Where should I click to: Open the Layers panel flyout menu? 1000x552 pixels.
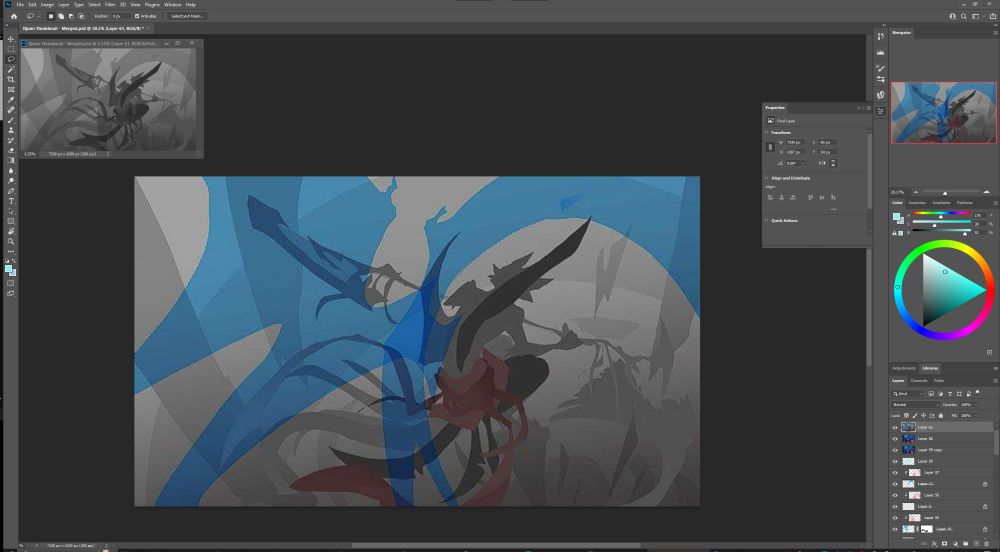(x=995, y=381)
